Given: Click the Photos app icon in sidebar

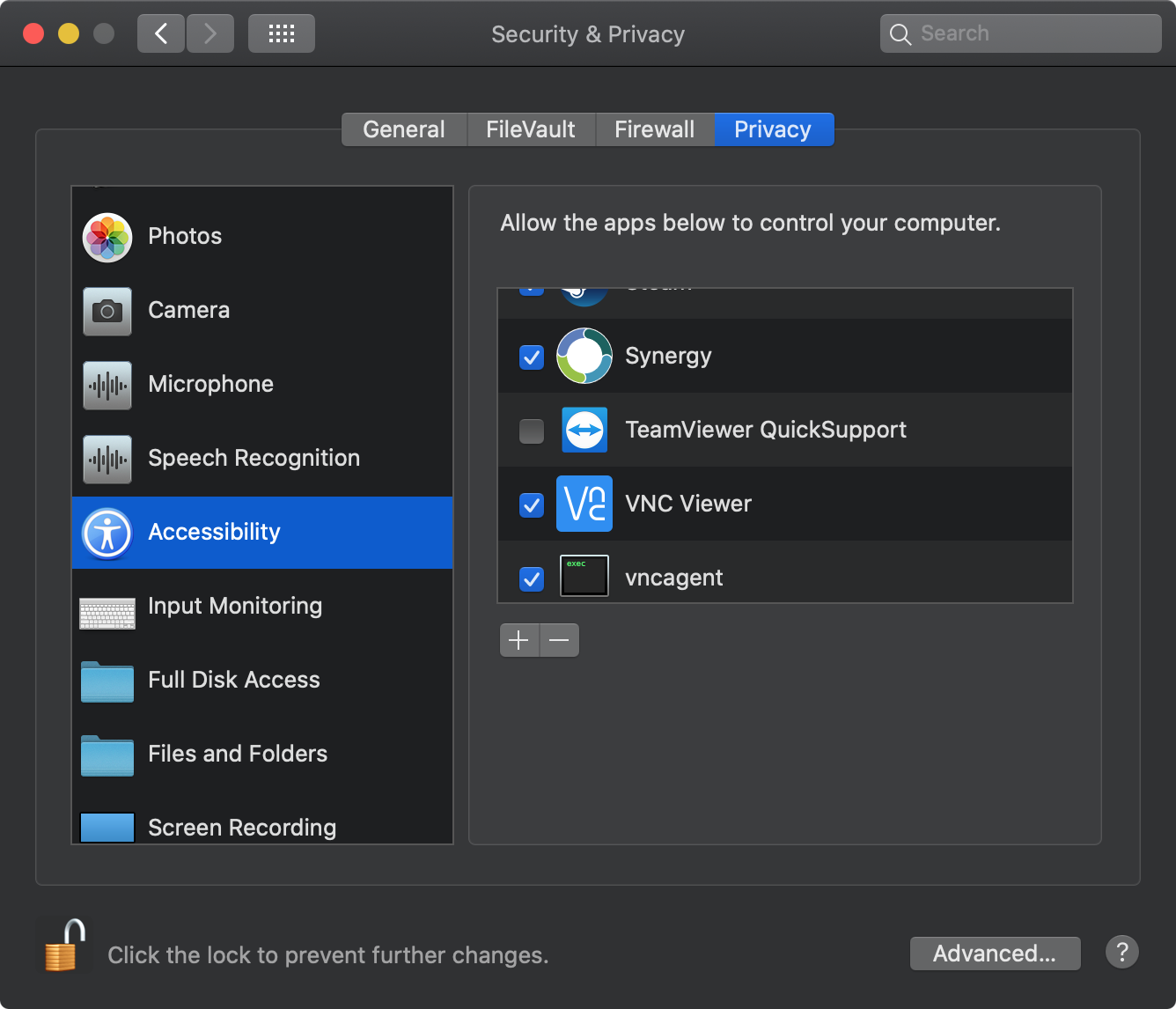Looking at the screenshot, I should coord(107,238).
